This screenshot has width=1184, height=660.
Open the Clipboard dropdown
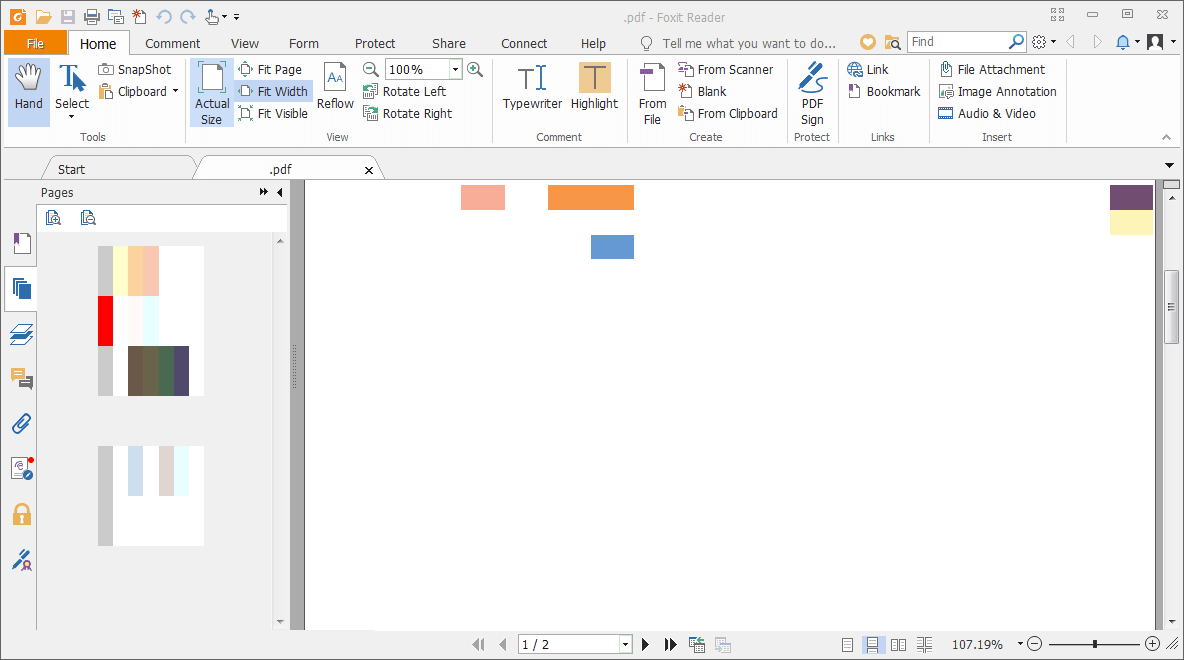tap(175, 91)
